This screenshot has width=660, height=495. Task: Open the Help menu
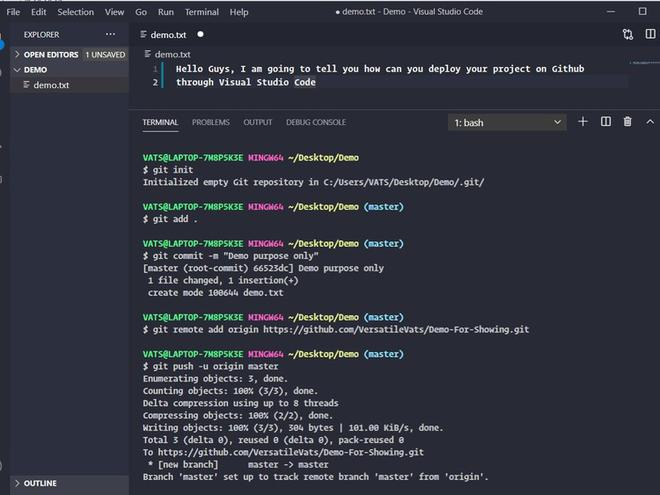(239, 12)
